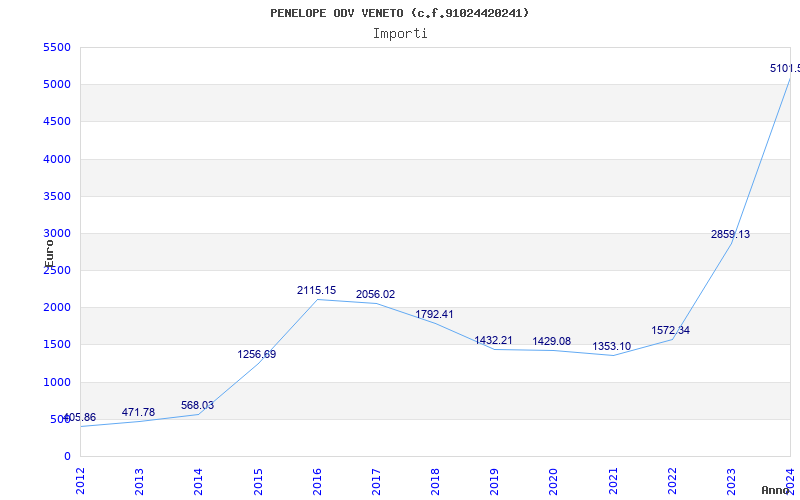Click the 0 y-axis tick label
Viewport: 800px width, 500px height.
pyautogui.click(x=67, y=457)
